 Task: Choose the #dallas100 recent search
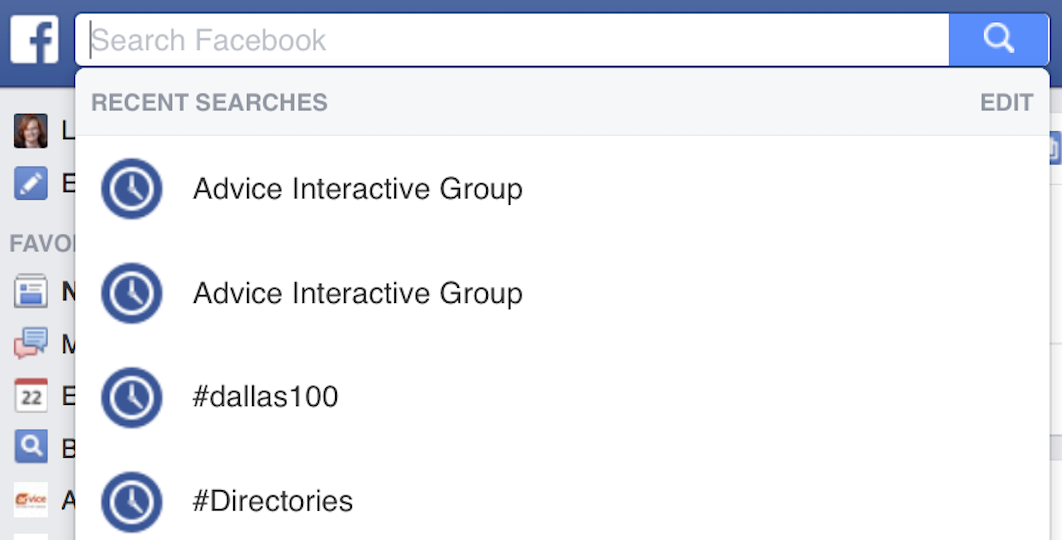266,397
